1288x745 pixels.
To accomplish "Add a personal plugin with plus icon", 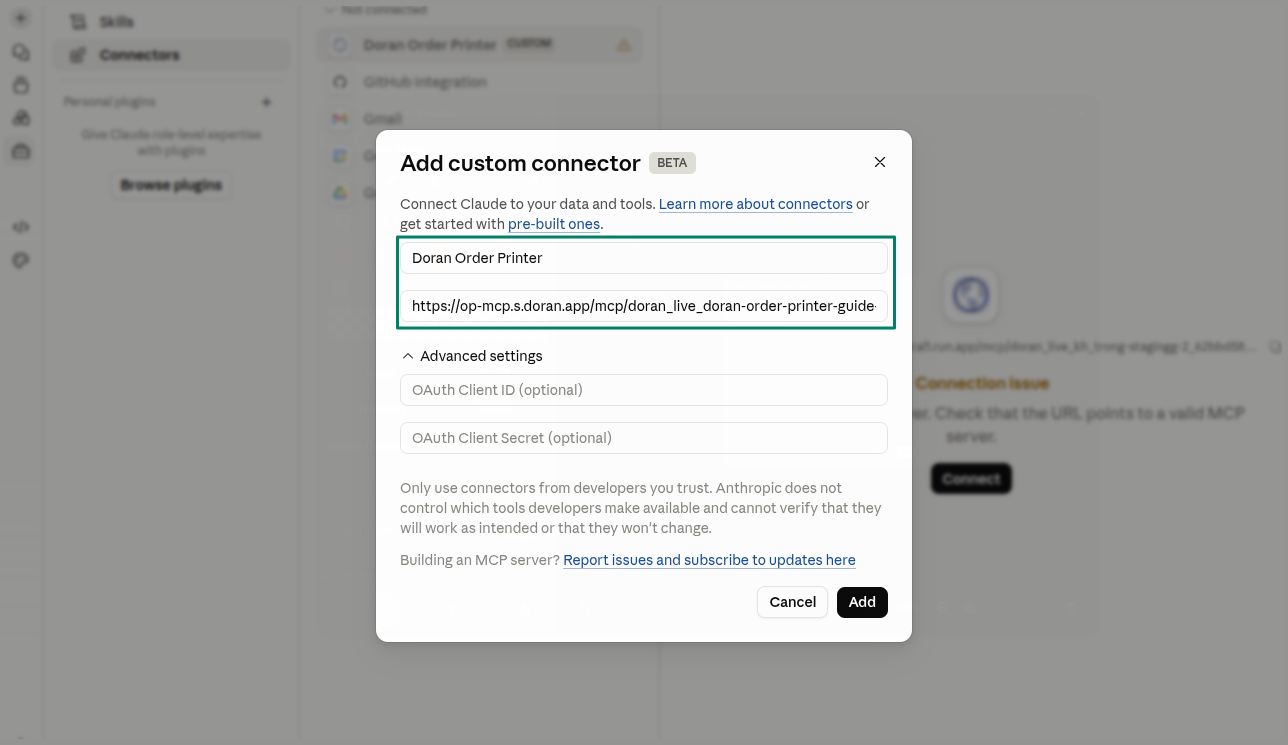I will click(267, 102).
